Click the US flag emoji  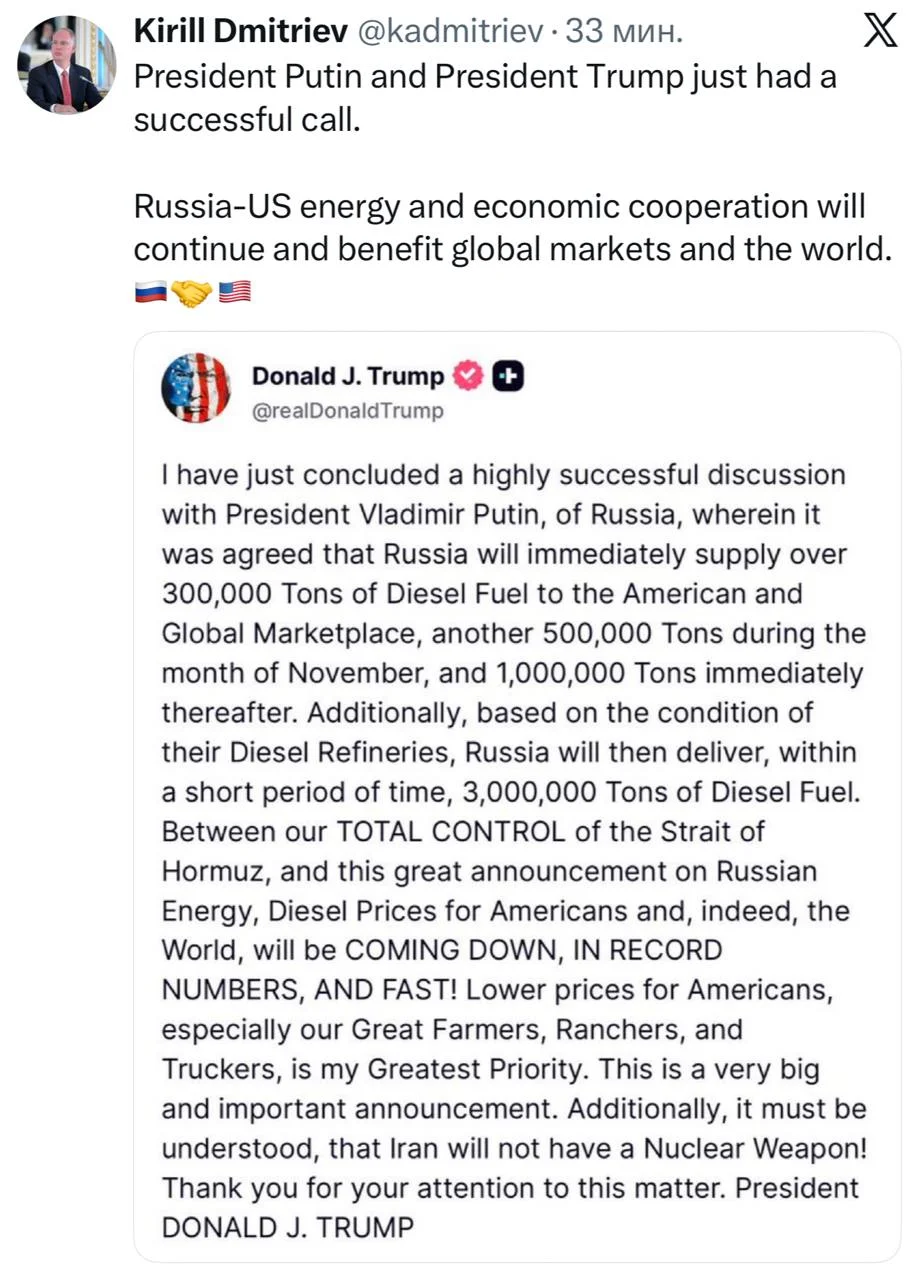coord(235,292)
